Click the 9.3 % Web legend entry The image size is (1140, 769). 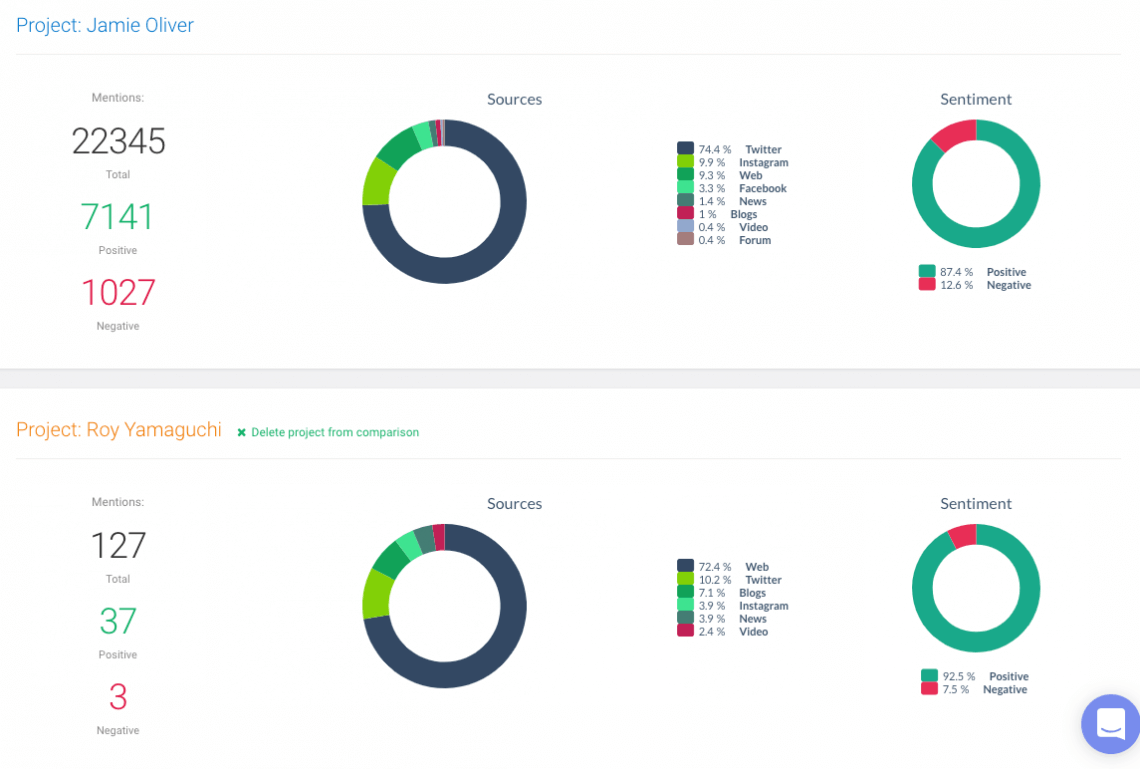point(720,175)
